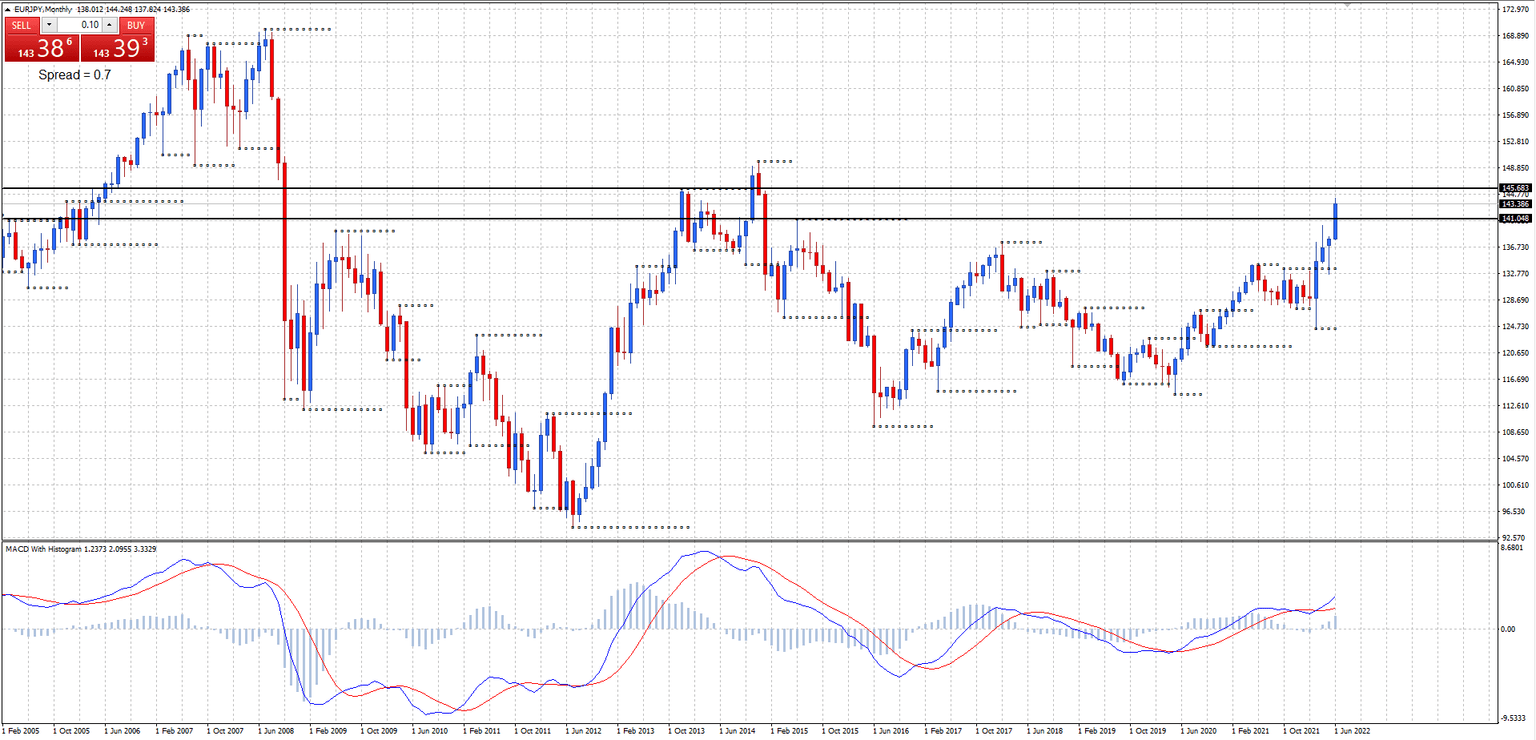Click the 1 Oct 2013 date label
This screenshot has width=1536, height=740.
(686, 731)
